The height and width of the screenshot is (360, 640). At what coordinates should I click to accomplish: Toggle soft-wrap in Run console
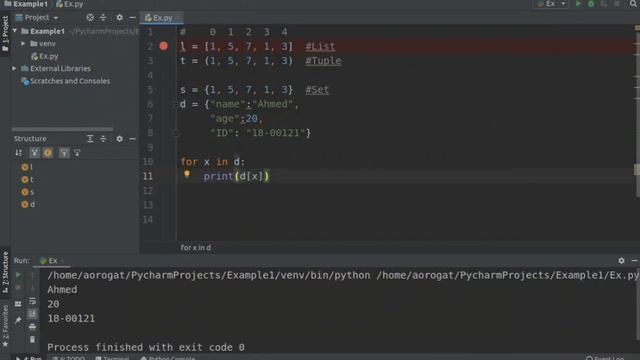(32, 301)
